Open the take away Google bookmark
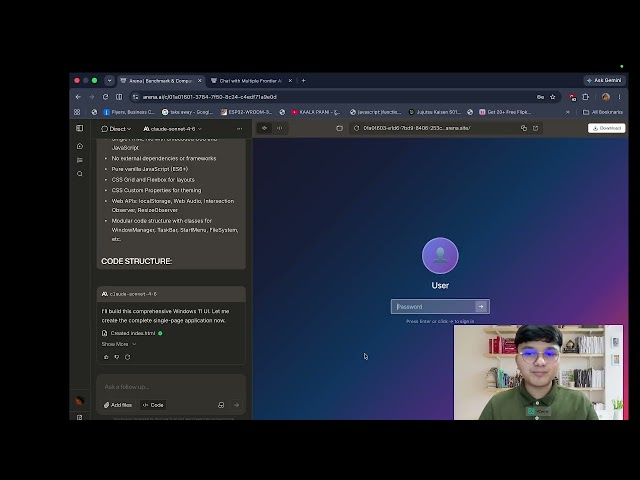 187,112
